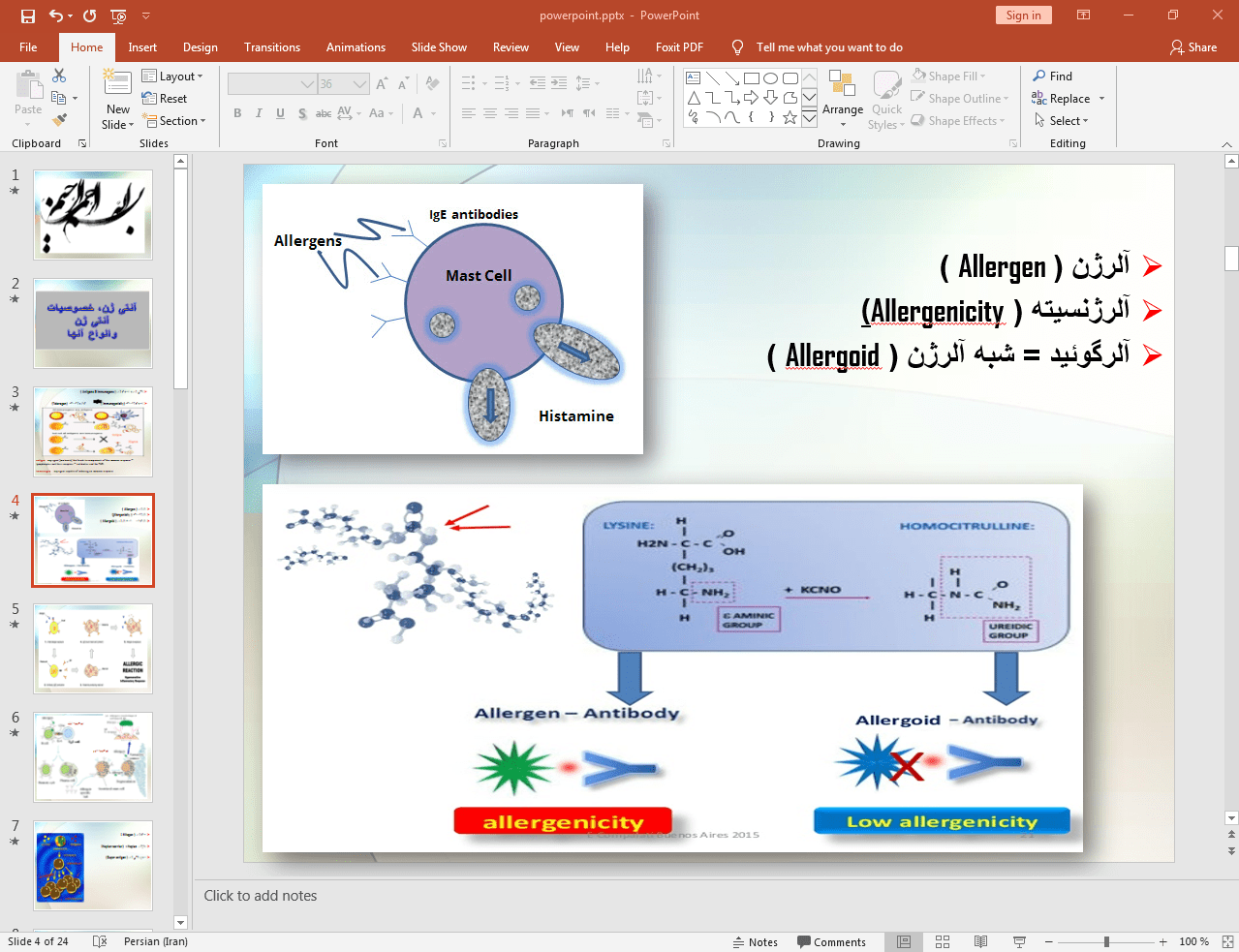Open Reading View from the status bar
Viewport: 1239px width, 952px height.
(x=980, y=941)
